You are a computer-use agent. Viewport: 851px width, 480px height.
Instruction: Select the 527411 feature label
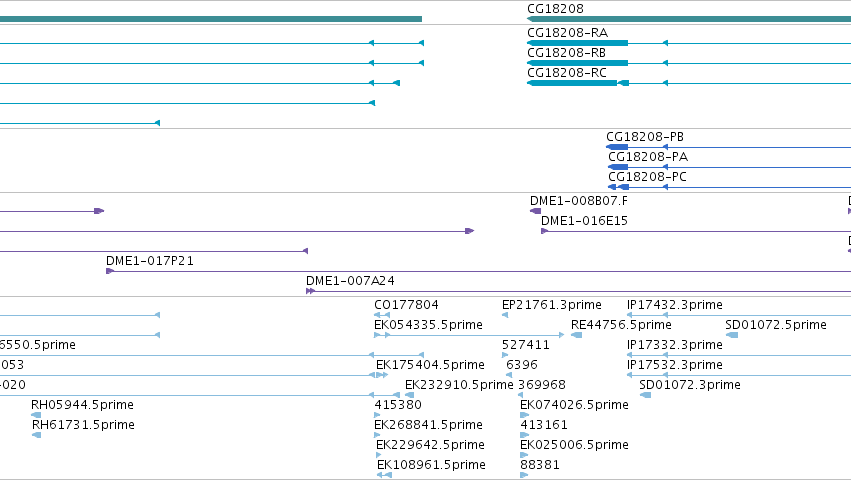click(x=525, y=345)
